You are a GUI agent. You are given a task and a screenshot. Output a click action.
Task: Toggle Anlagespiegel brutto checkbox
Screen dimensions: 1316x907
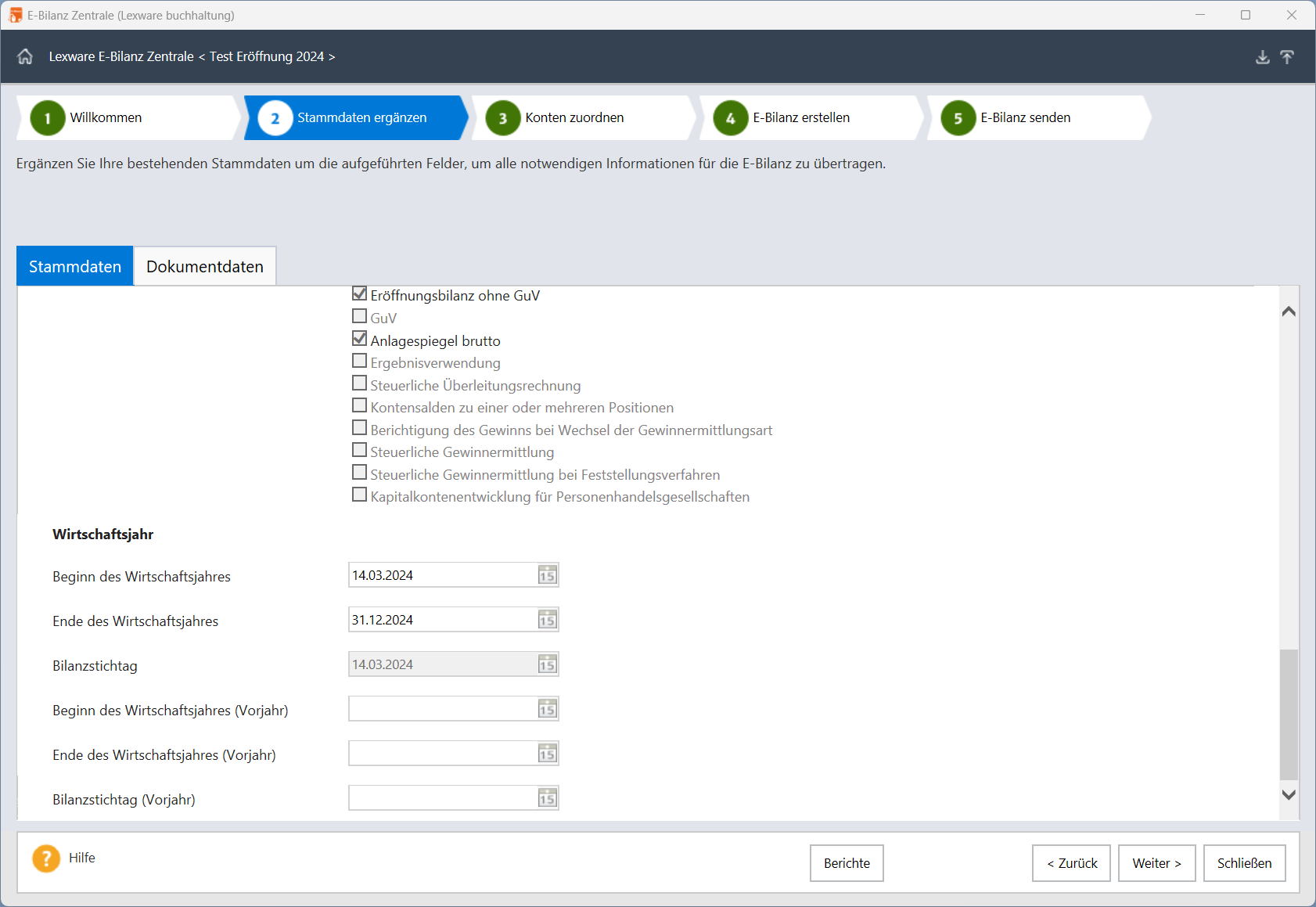click(x=359, y=339)
